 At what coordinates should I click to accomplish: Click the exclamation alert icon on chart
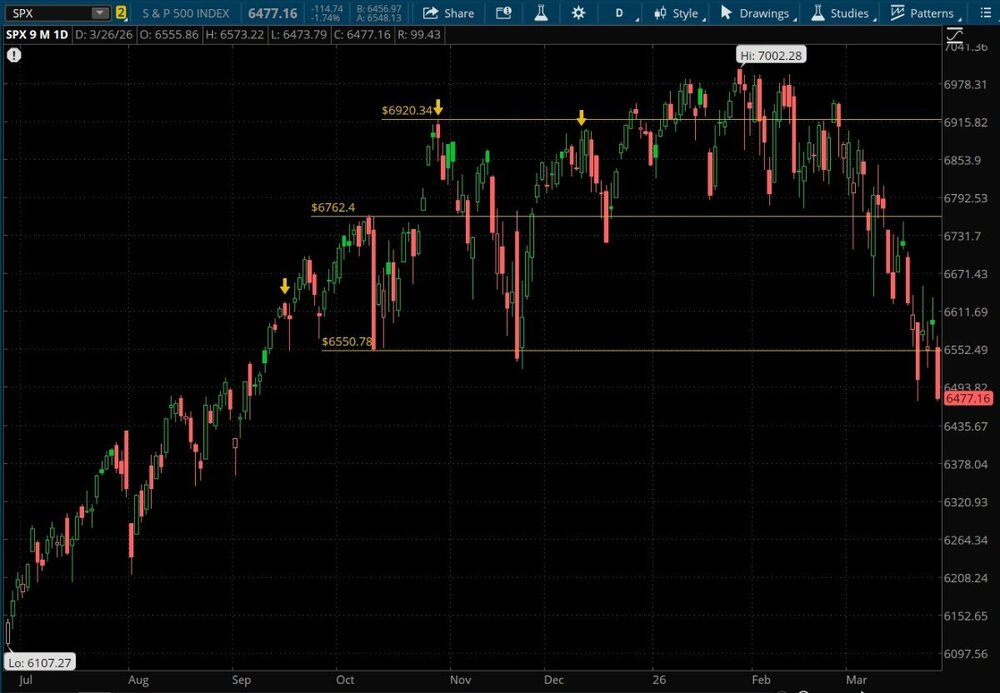click(x=14, y=56)
